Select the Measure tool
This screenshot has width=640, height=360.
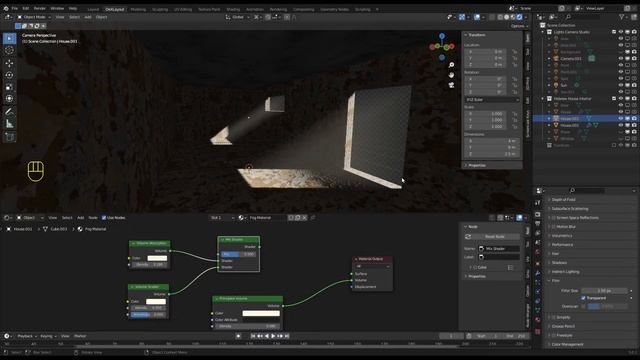(x=9, y=124)
